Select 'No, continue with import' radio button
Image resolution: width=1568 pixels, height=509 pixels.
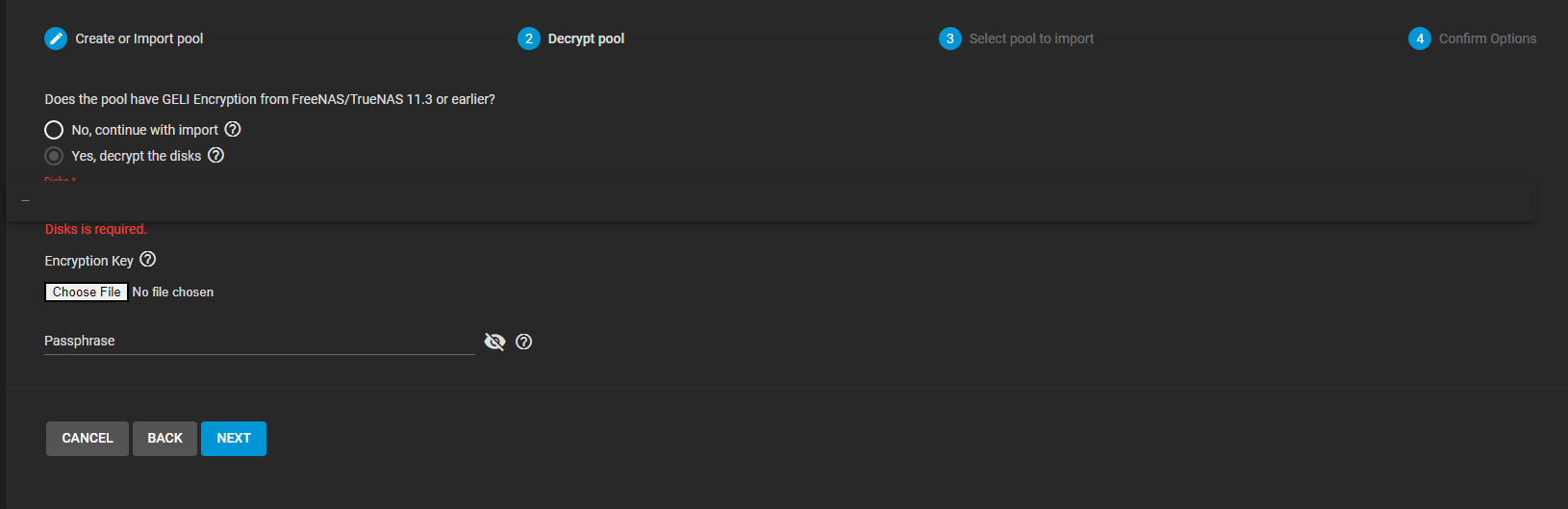(x=54, y=130)
